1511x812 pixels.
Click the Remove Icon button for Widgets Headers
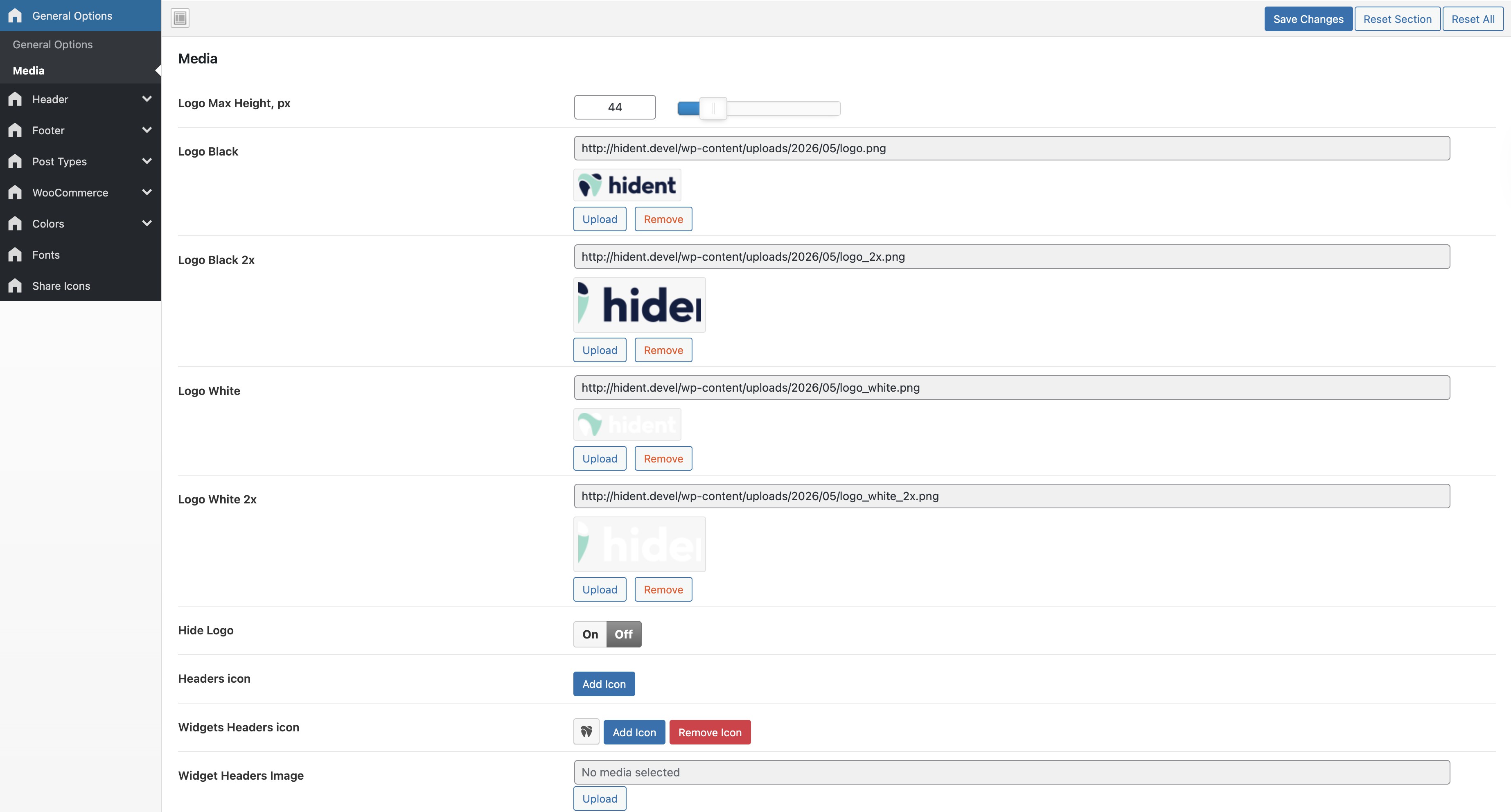coord(710,732)
